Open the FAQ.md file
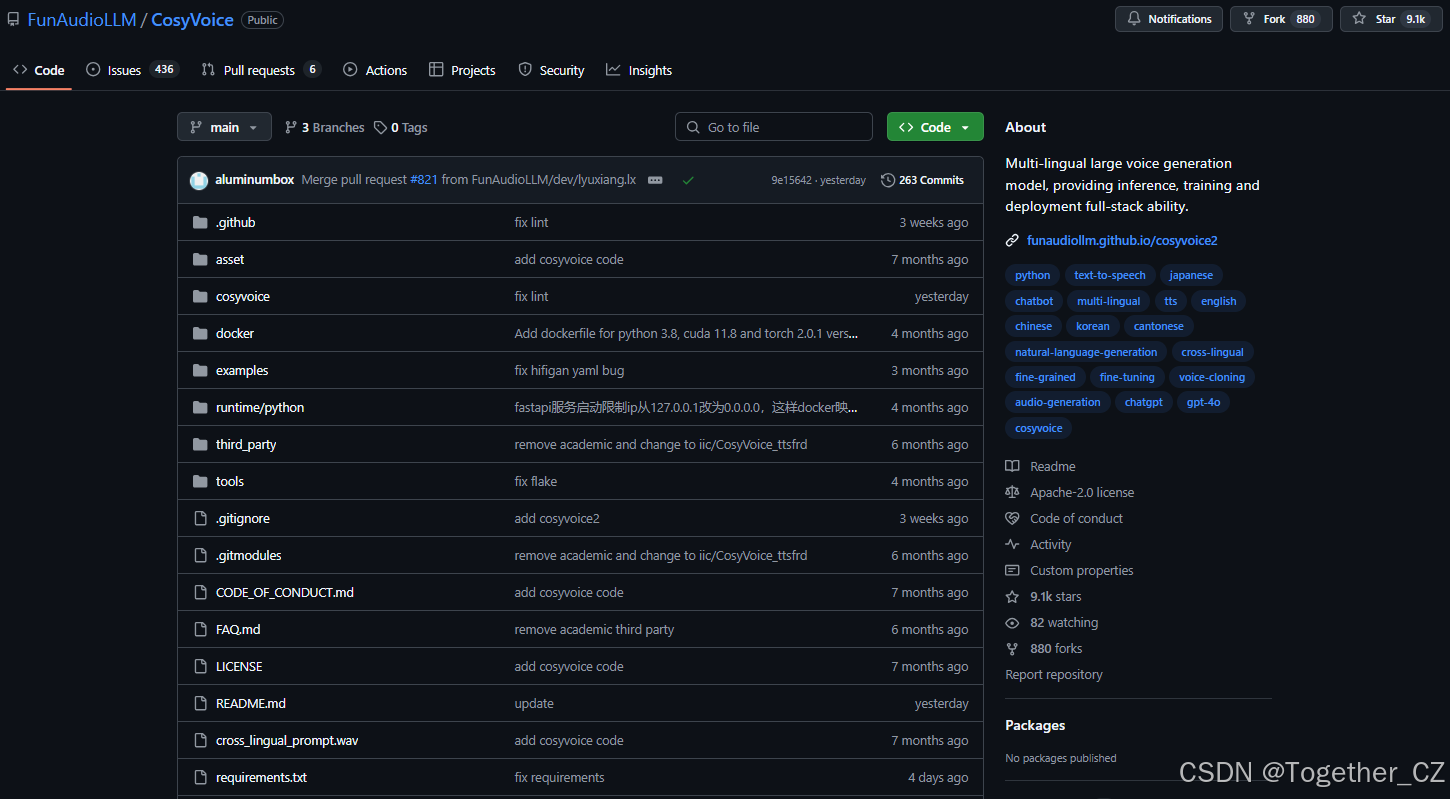 tap(238, 629)
